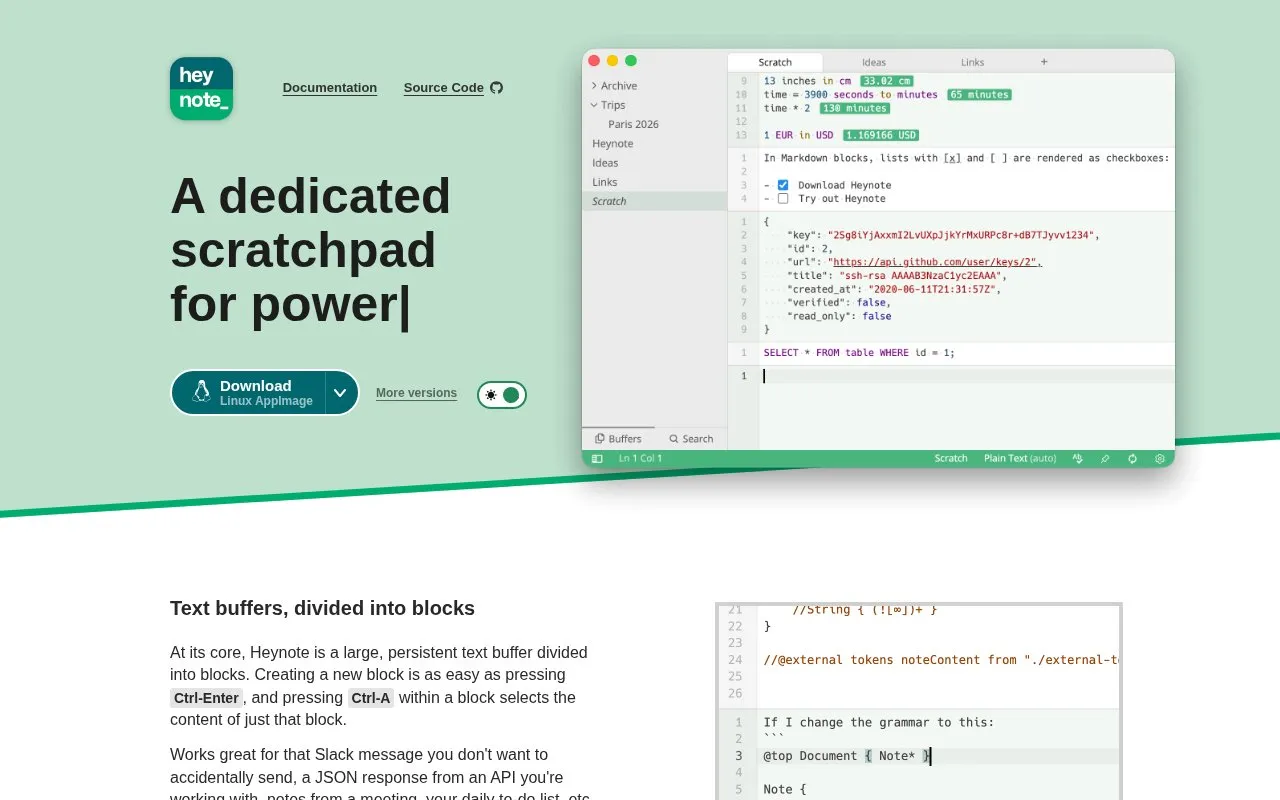Open the Source Code link
This screenshot has height=800, width=1280.
click(x=444, y=88)
